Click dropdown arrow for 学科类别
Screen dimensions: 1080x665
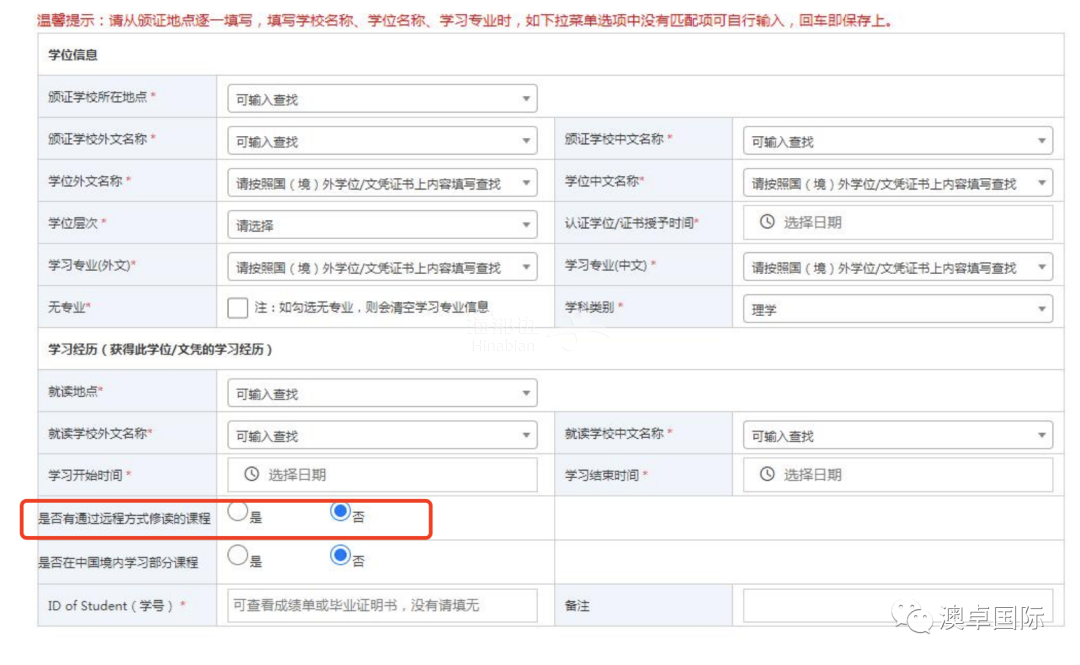1042,310
